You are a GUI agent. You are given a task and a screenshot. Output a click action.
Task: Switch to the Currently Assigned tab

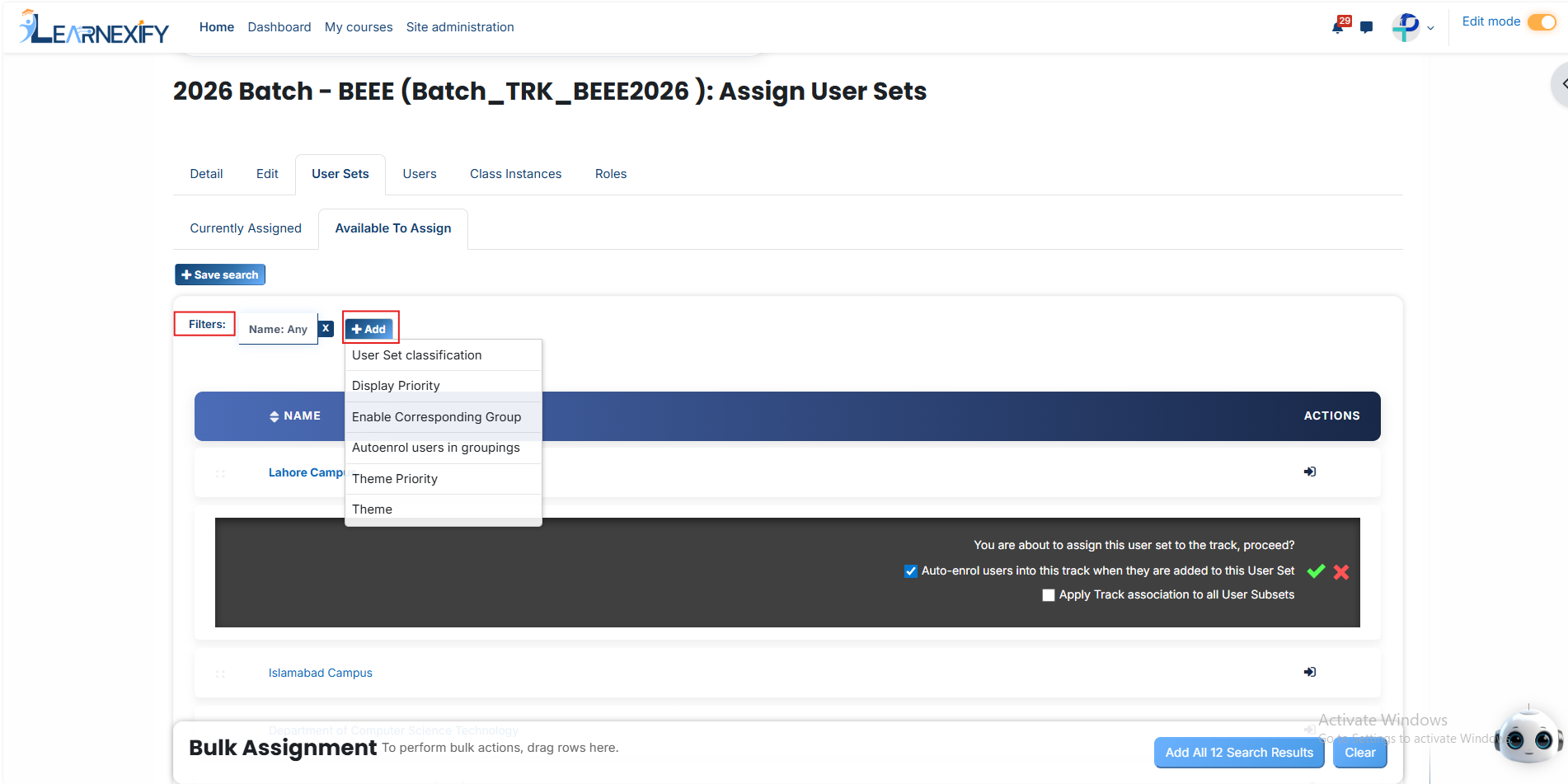click(246, 228)
